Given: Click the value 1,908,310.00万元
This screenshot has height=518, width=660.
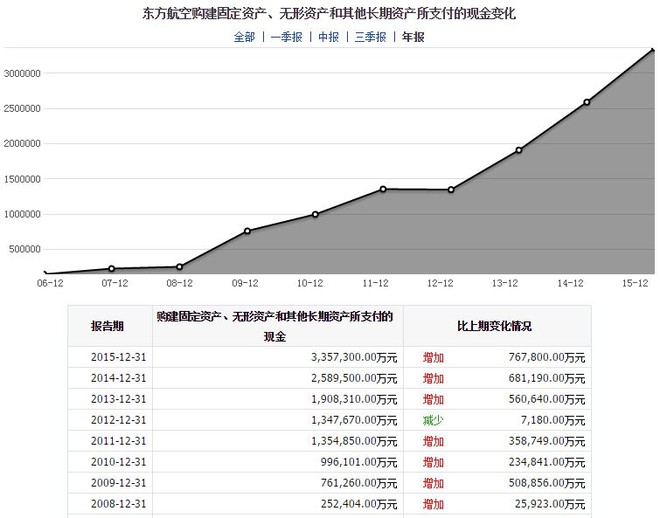Looking at the screenshot, I should point(354,399).
